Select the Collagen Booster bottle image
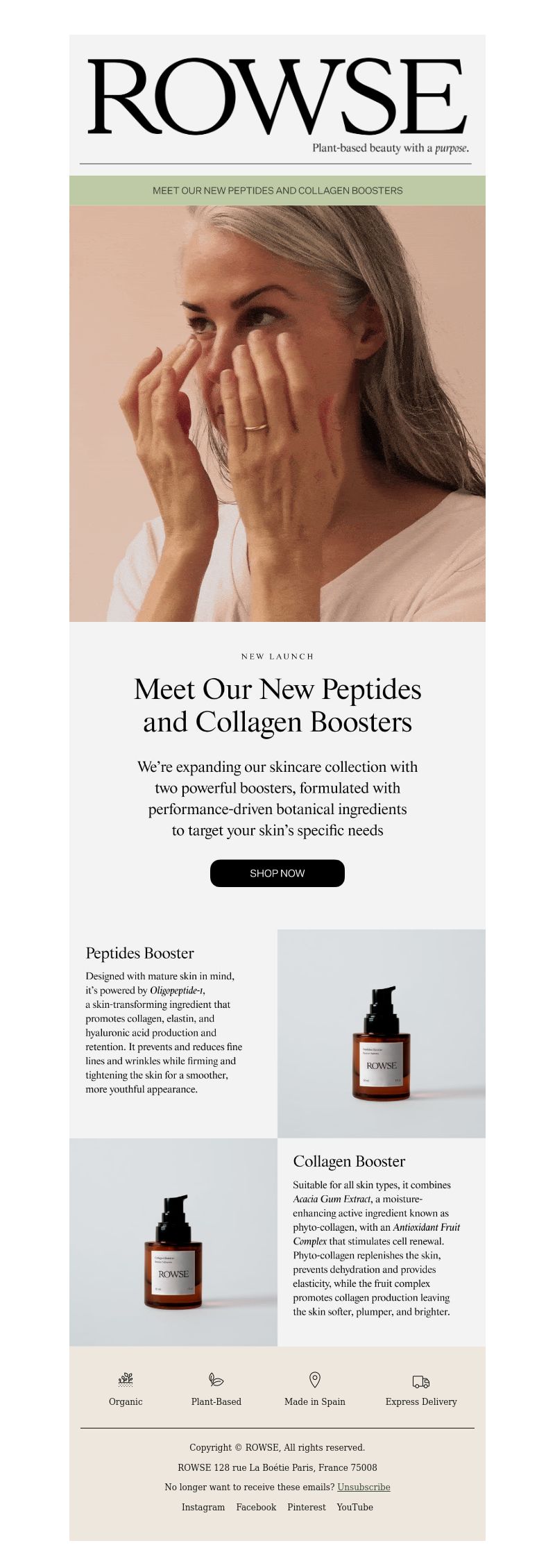Screen dimensions: 555x1568 tap(173, 1242)
